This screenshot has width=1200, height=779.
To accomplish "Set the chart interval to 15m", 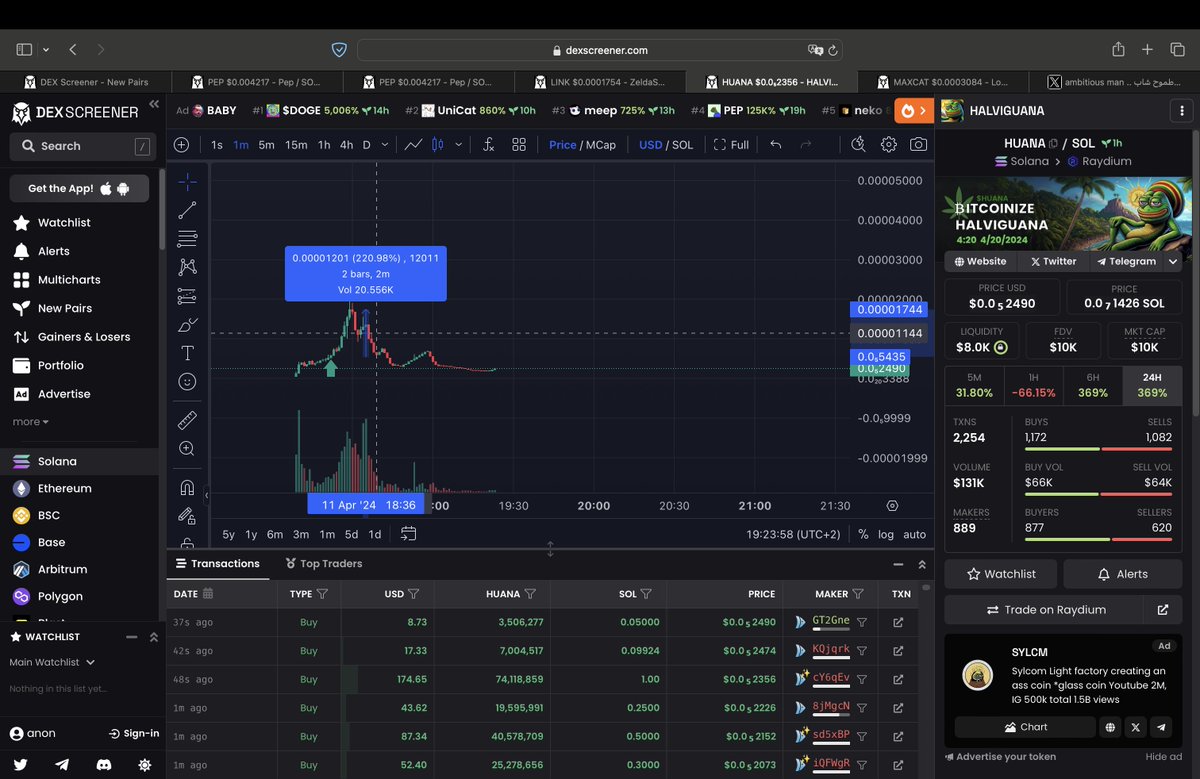I will [x=296, y=145].
